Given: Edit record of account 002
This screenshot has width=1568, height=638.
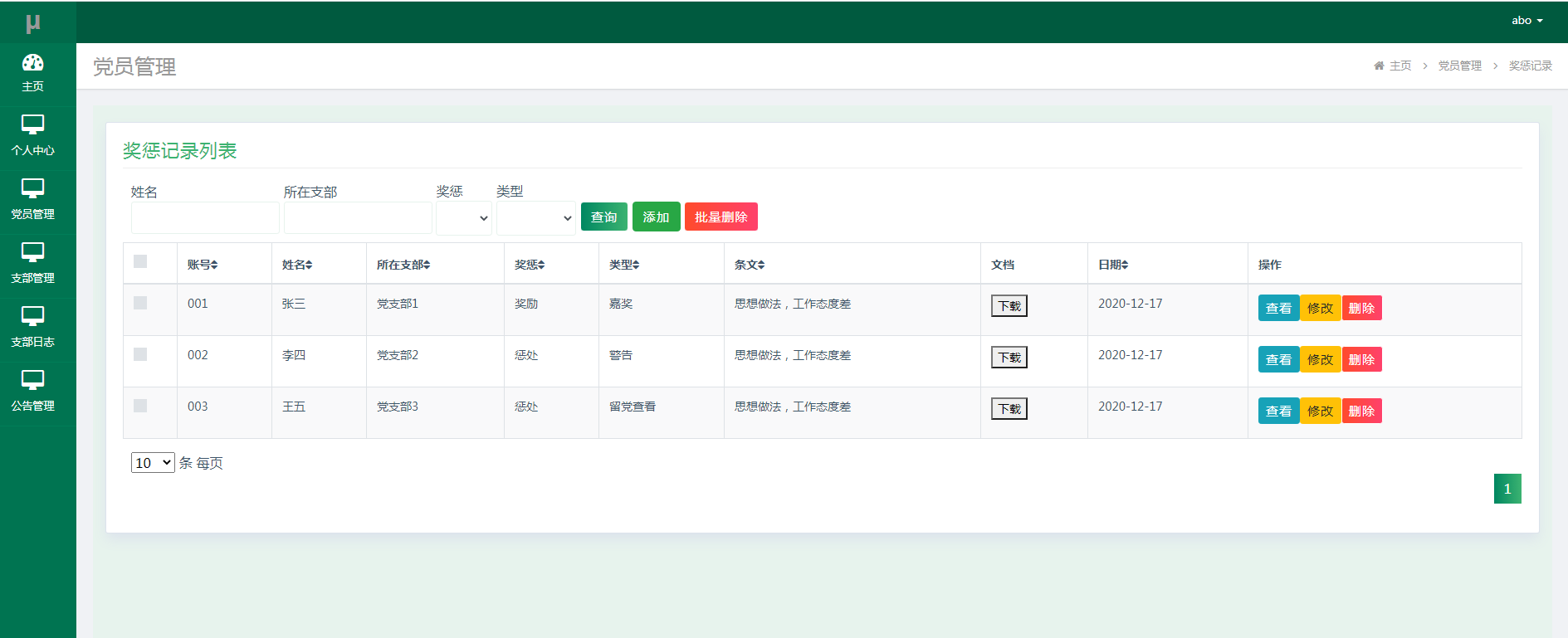Looking at the screenshot, I should pyautogui.click(x=1320, y=359).
